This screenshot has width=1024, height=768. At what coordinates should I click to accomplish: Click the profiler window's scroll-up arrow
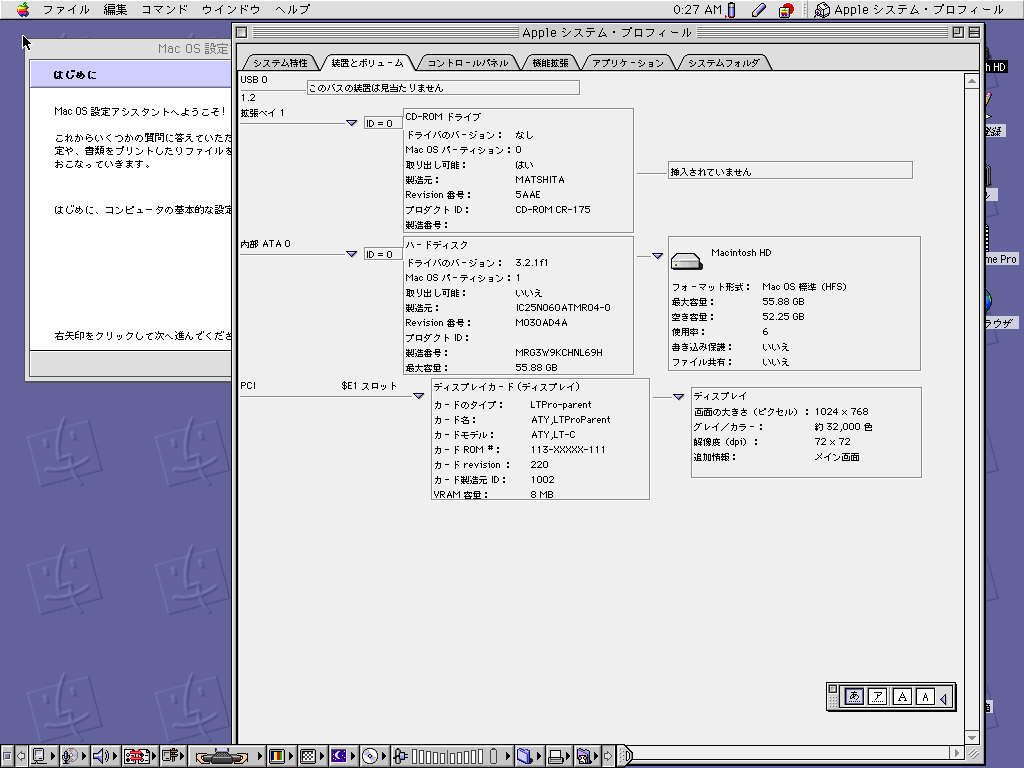point(972,81)
